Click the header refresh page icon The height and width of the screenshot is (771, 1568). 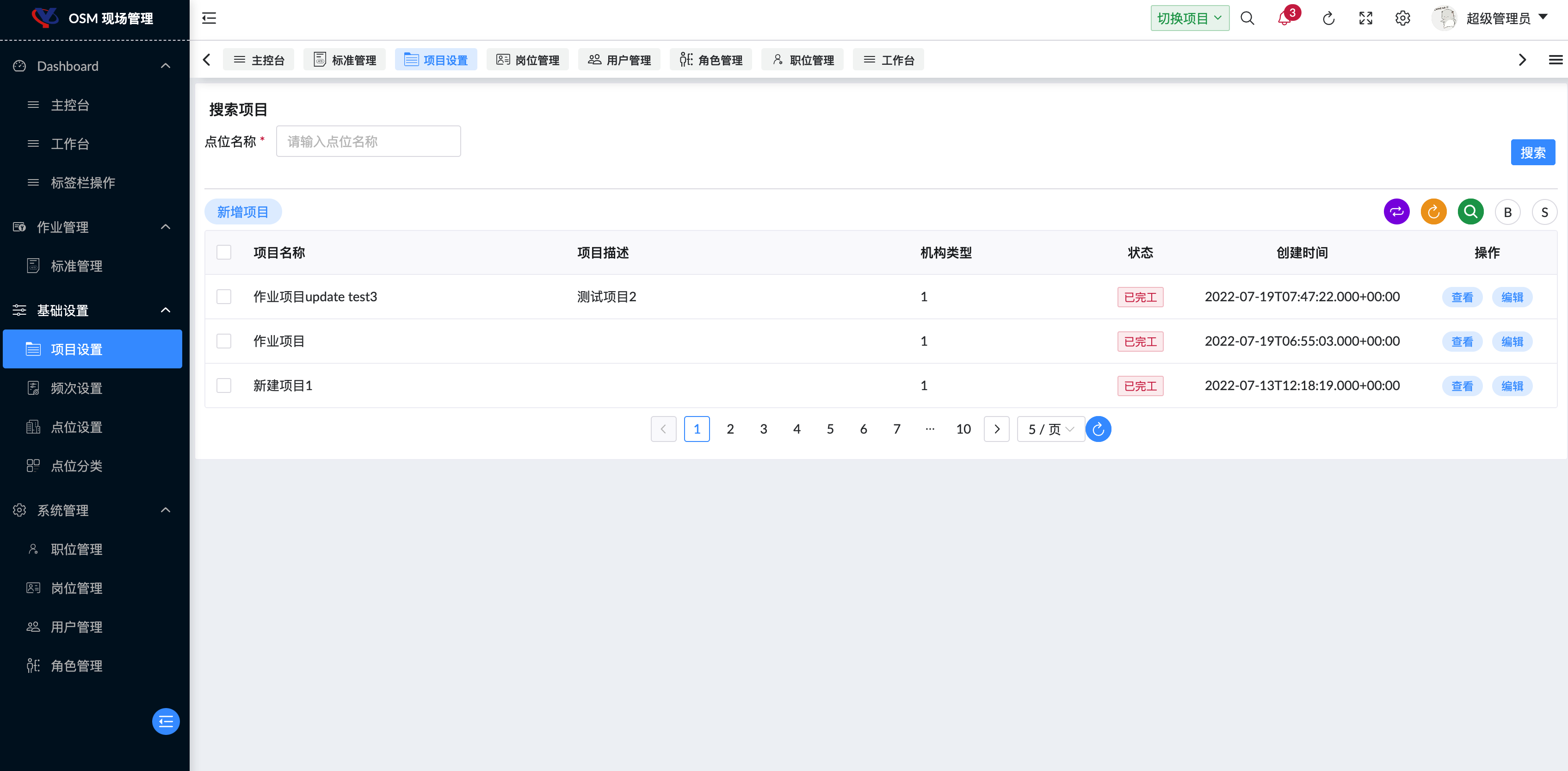(x=1329, y=18)
